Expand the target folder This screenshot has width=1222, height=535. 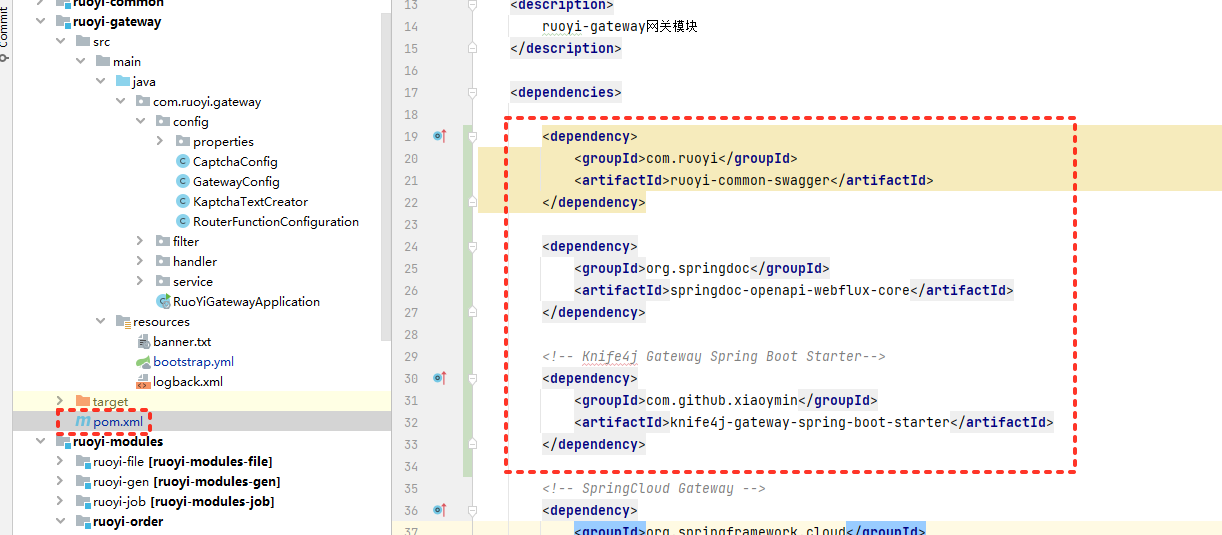click(x=60, y=402)
